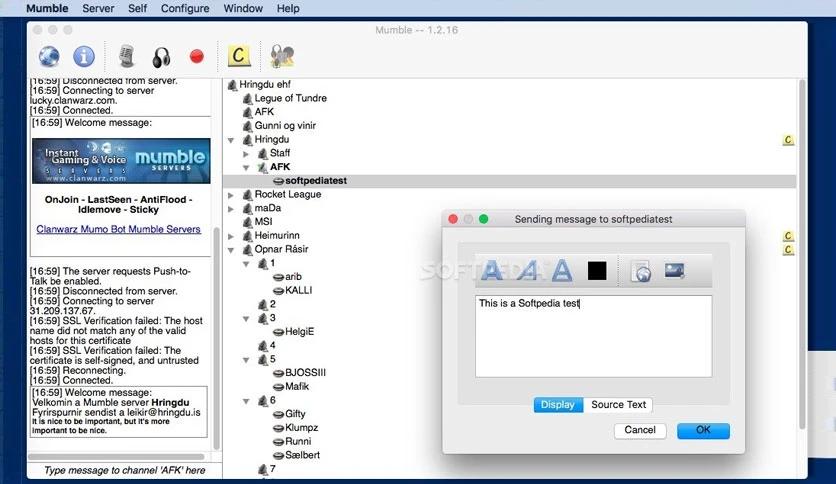836x484 pixels.
Task: Open comment icon on Heimurinn channel row
Action: click(x=788, y=236)
